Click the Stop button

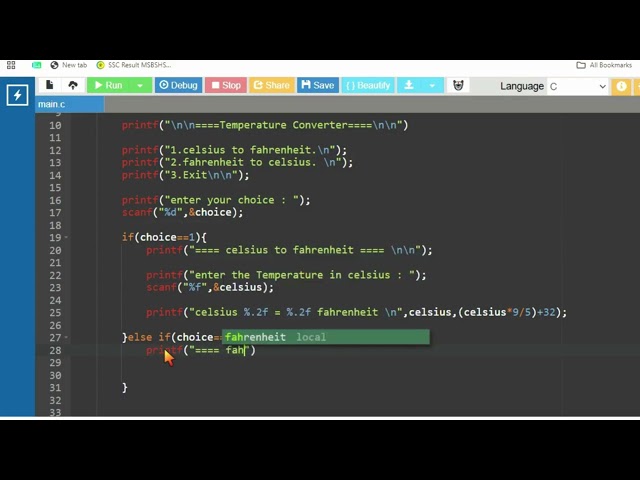pyautogui.click(x=226, y=85)
